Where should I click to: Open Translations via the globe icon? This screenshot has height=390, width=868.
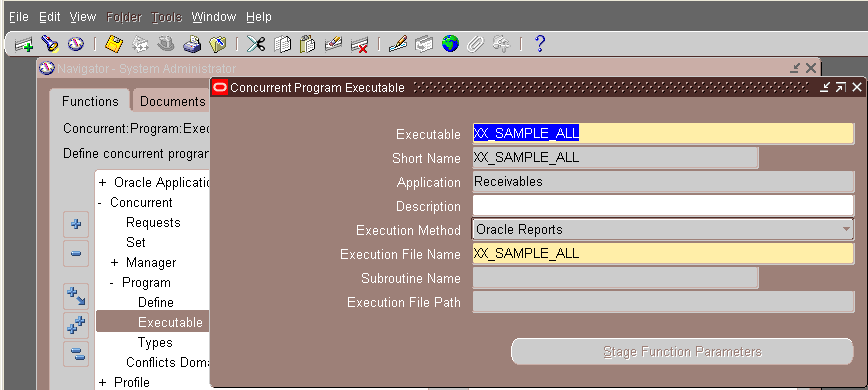pos(450,44)
